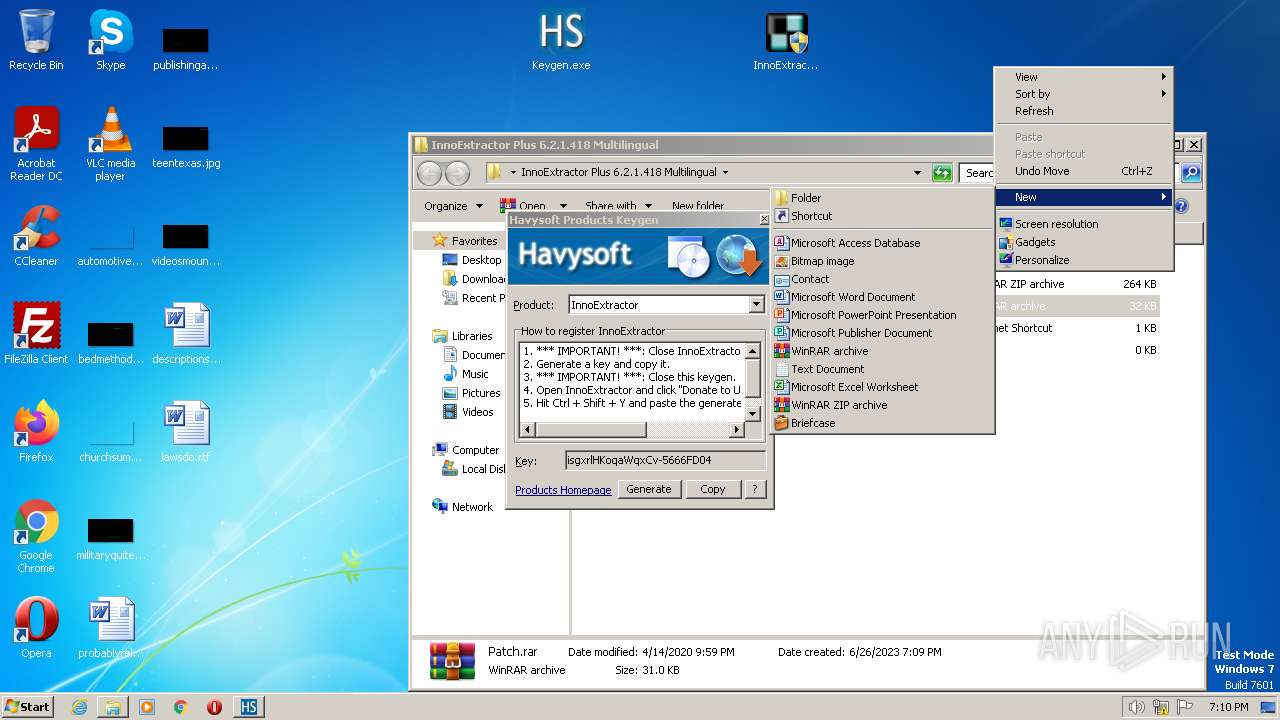The height and width of the screenshot is (720, 1280).
Task: Launch Firefox from the desktop
Action: 36,432
